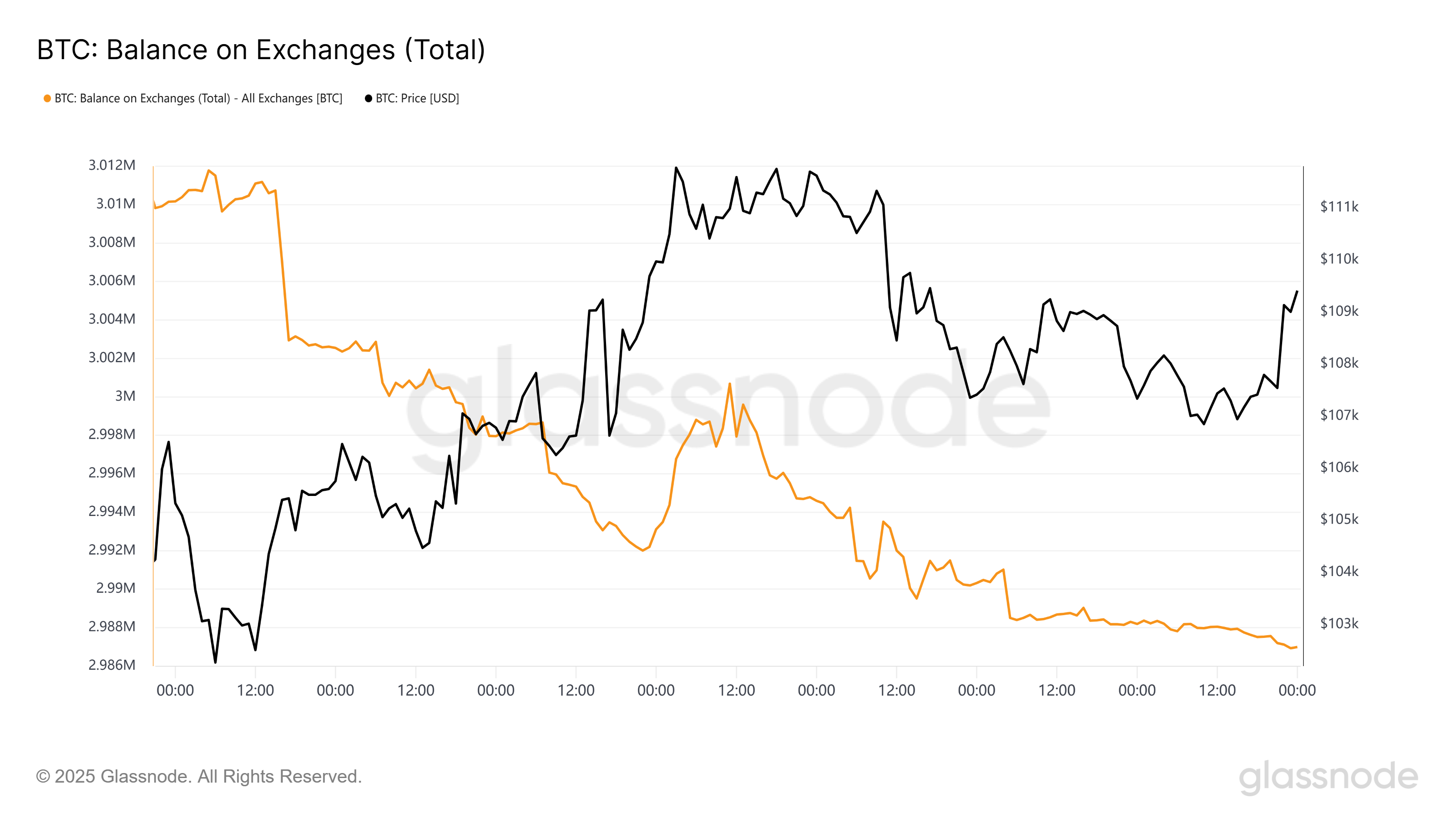1456x819 pixels.
Task: Click the 2.986M left axis label
Action: click(112, 665)
